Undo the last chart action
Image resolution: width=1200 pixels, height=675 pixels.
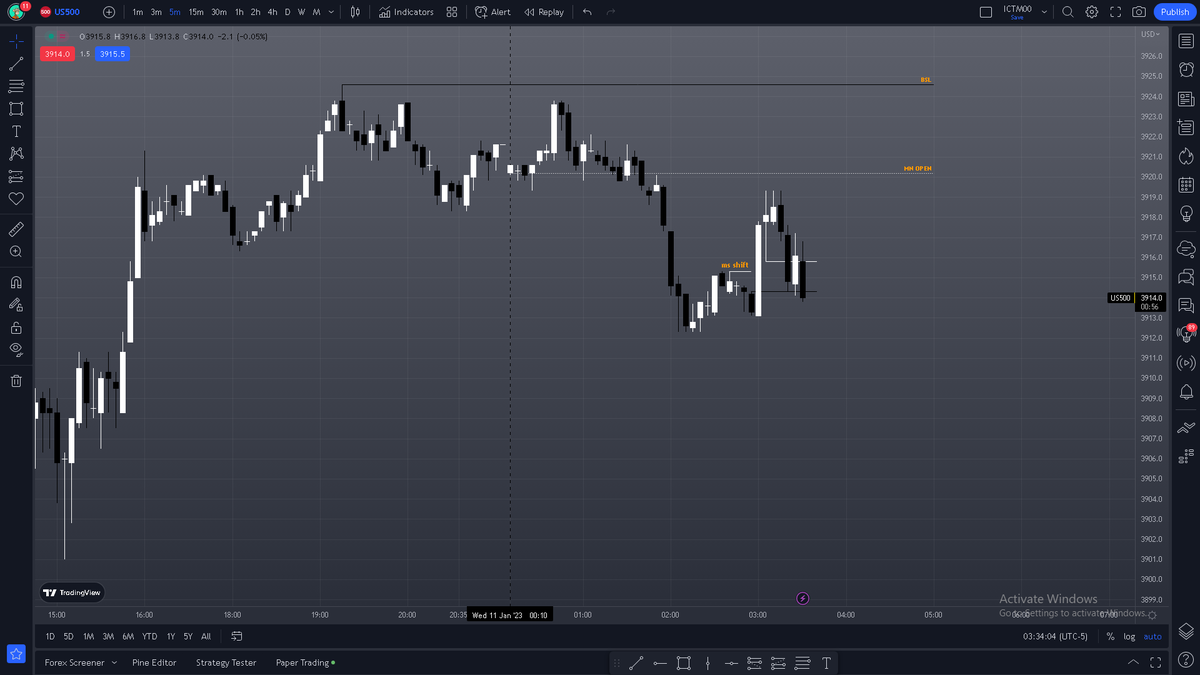[587, 12]
